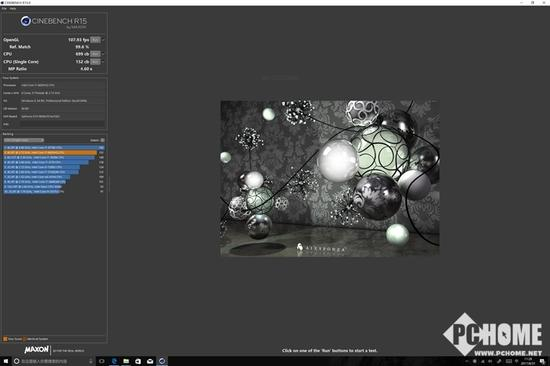Run the CPU (Single Core) test
550x366 pixels.
click(x=95, y=62)
